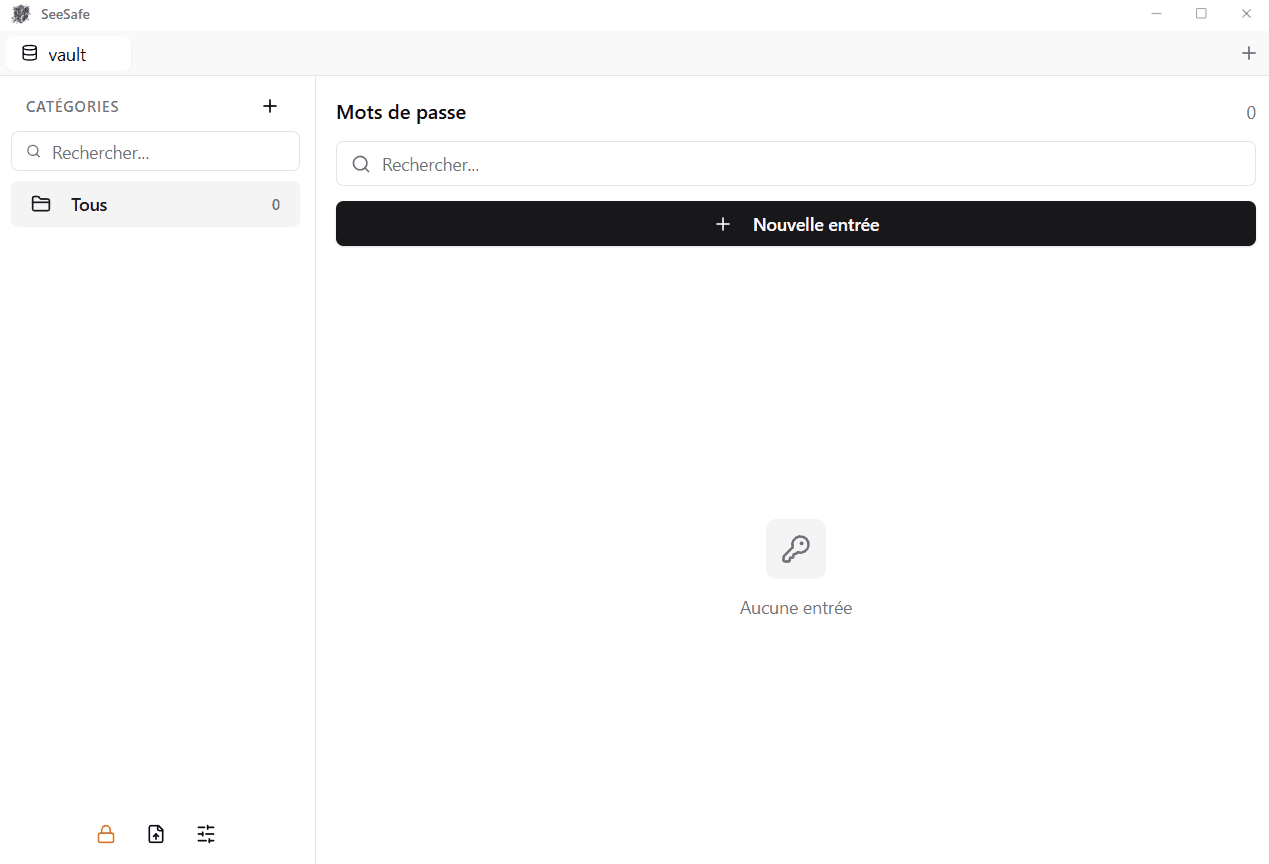This screenshot has height=864, width=1269.
Task: Click the database icon on the vault tab
Action: click(30, 54)
